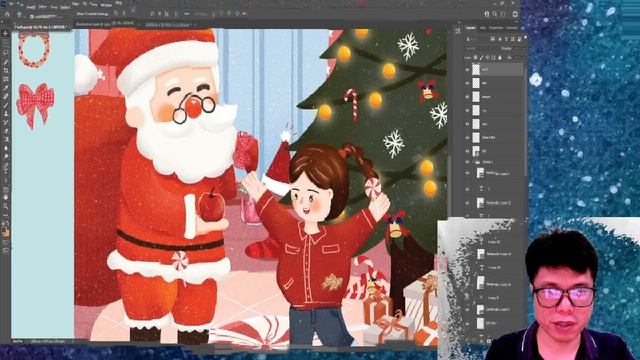Open the Window menu
The image size is (640, 360).
click(106, 5)
